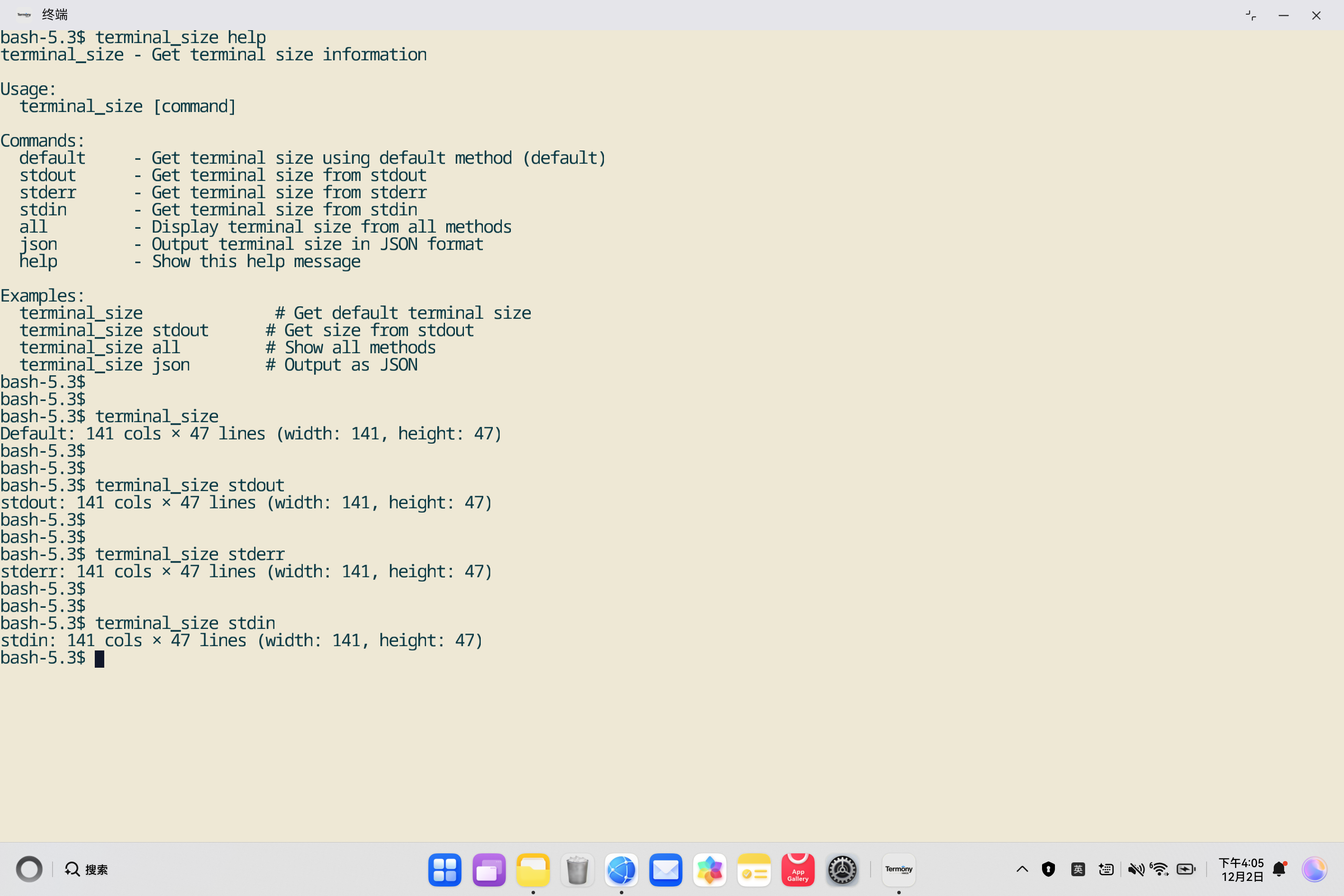
Task: Switch the 英 input method indicator
Action: click(1078, 870)
